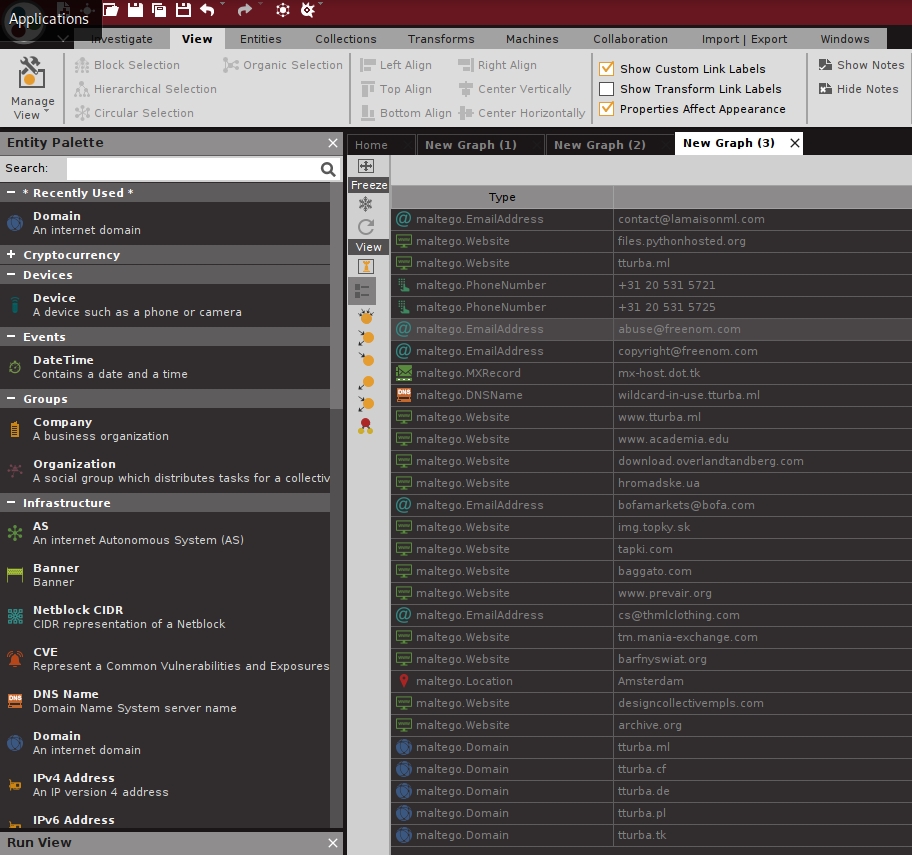This screenshot has height=855, width=912.
Task: Select the topmost orange ball-size icon
Action: coord(366,316)
